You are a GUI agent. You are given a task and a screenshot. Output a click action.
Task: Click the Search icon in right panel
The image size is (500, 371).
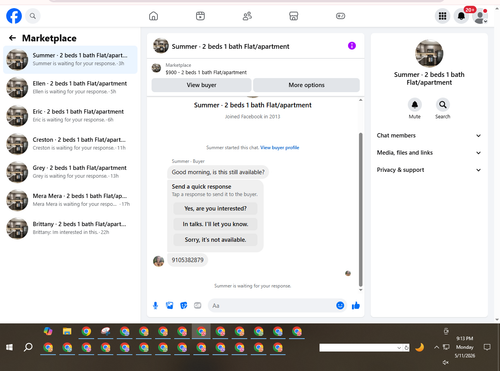[x=442, y=105]
